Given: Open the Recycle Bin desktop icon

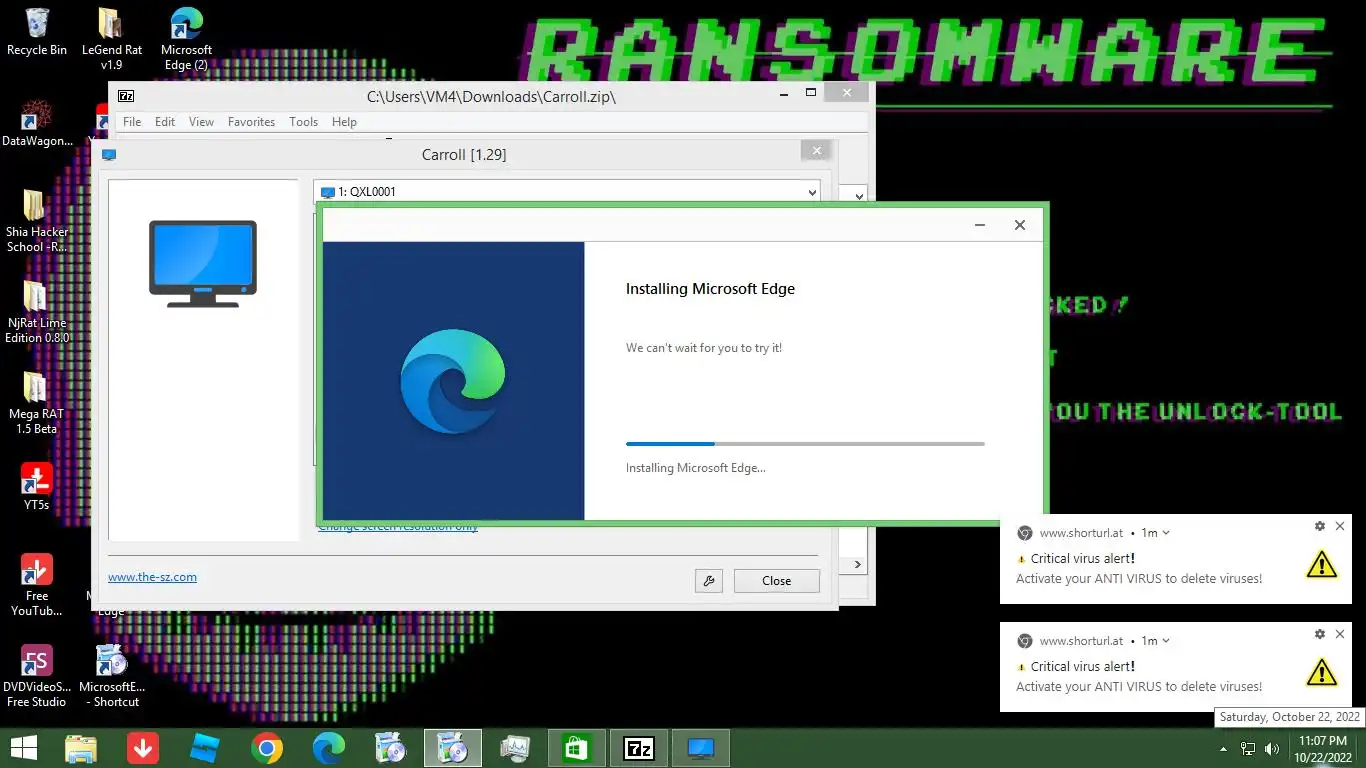Looking at the screenshot, I should point(37,32).
